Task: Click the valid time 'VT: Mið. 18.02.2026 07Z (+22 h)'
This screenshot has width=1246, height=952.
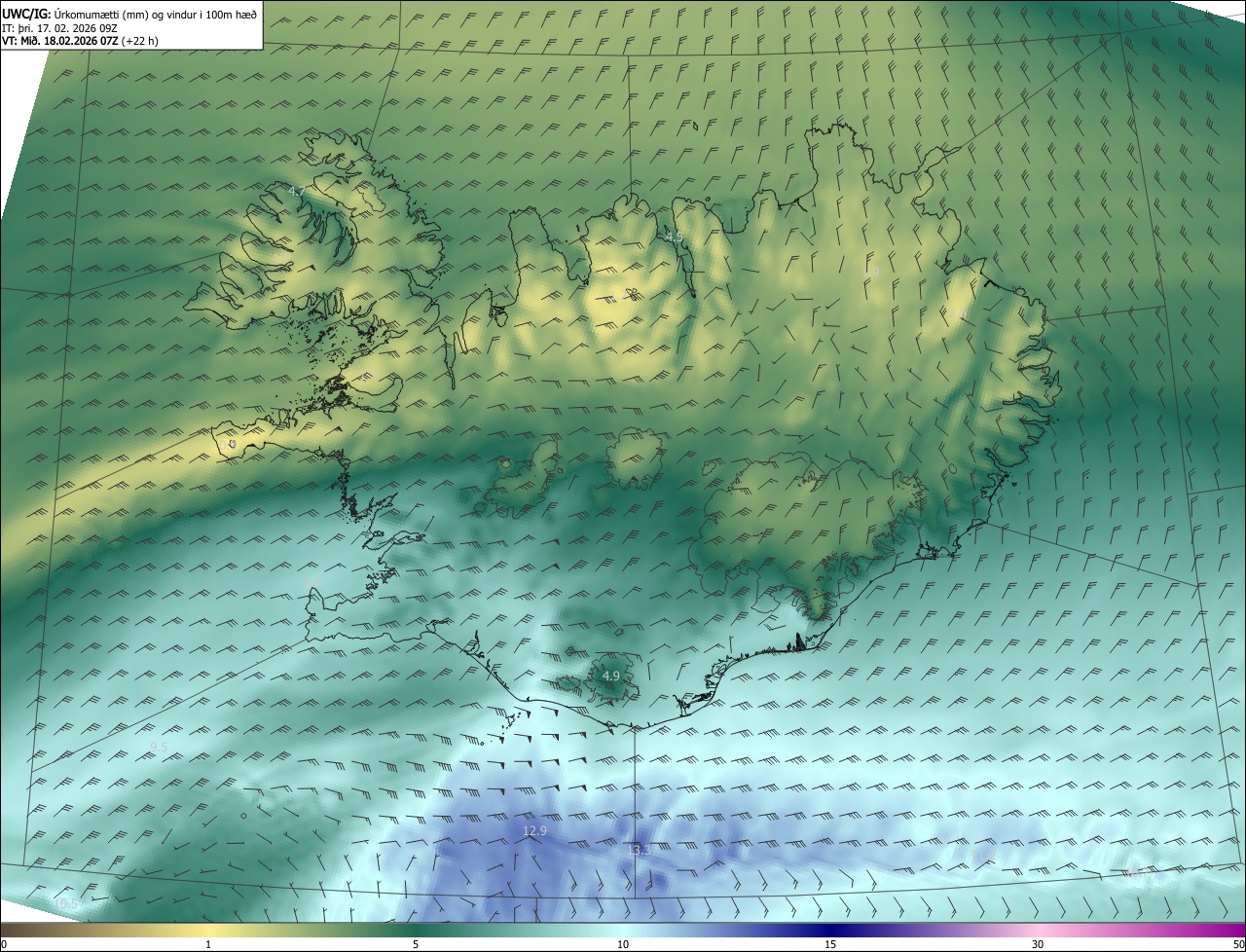Action: point(80,41)
